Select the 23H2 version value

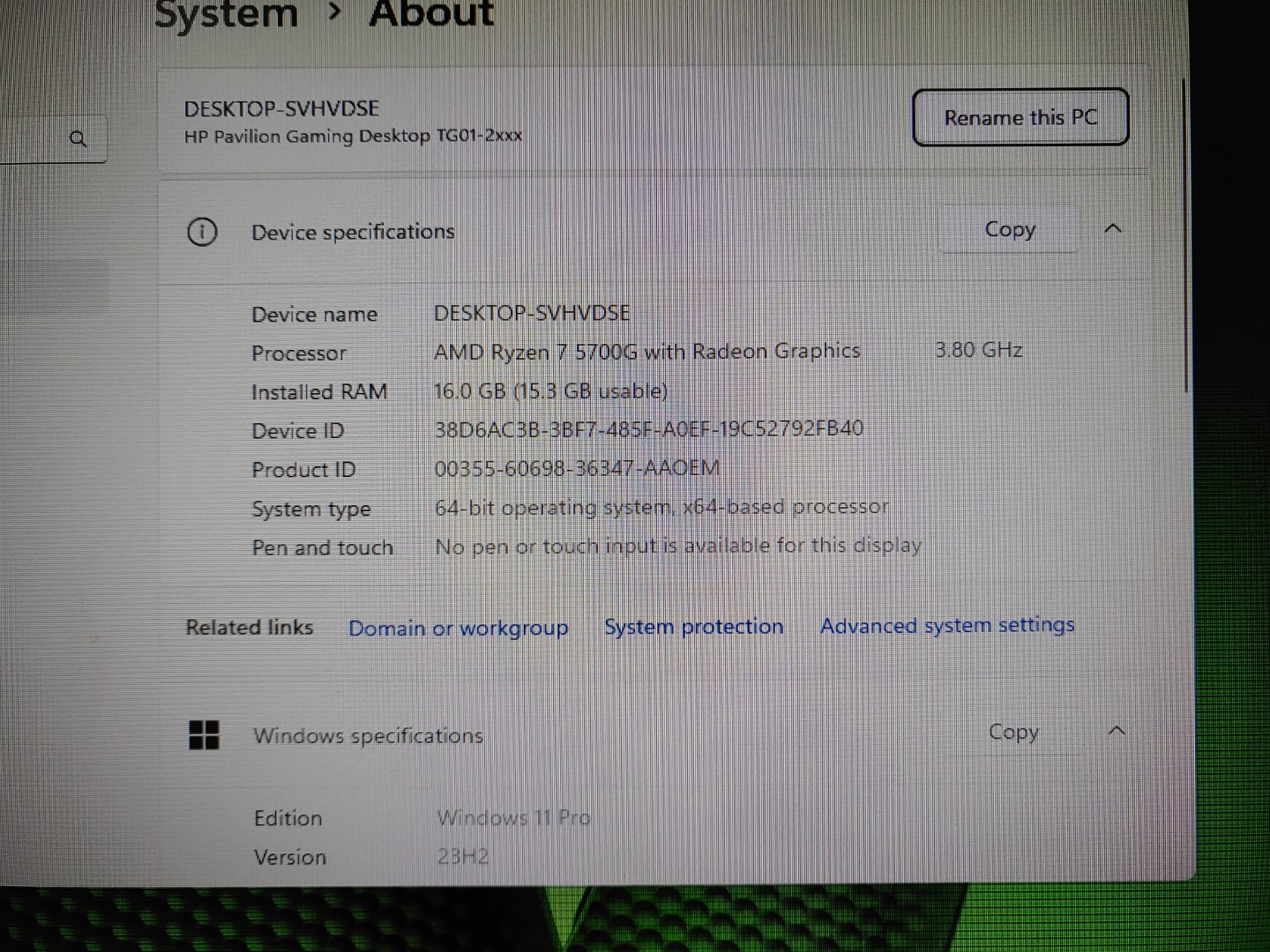463,856
